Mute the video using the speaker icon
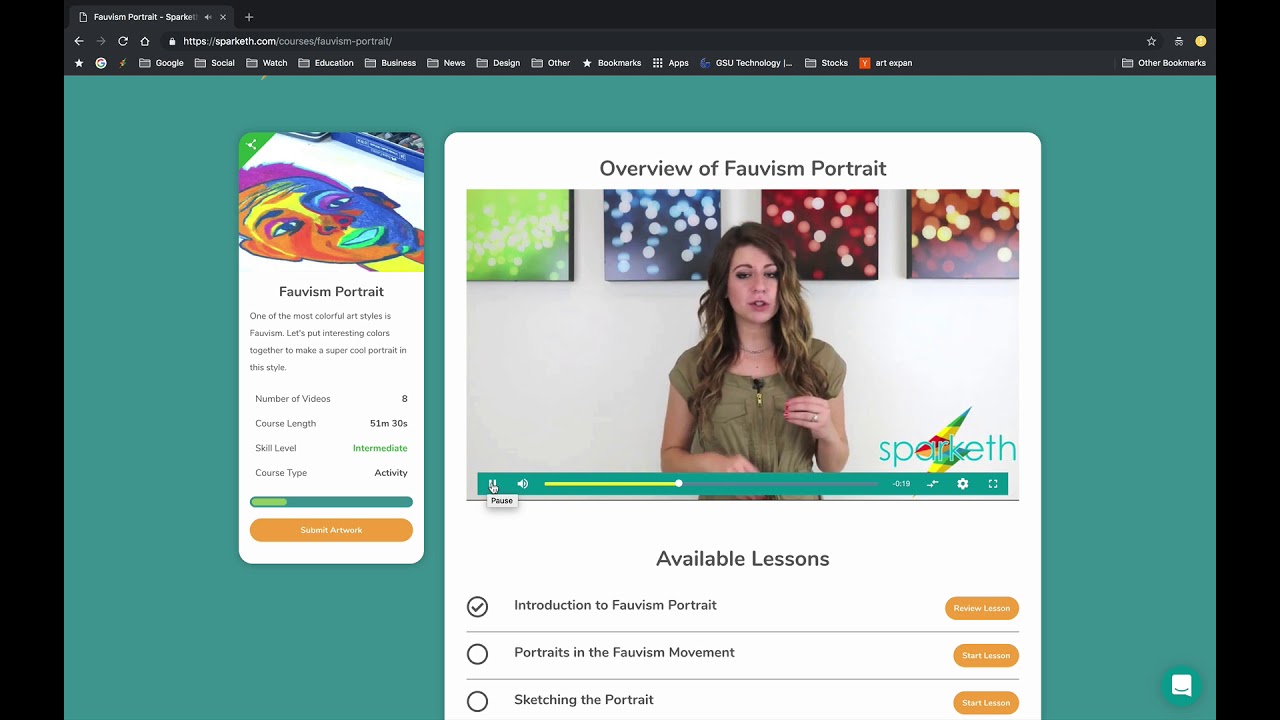The image size is (1280, 720). 522,484
